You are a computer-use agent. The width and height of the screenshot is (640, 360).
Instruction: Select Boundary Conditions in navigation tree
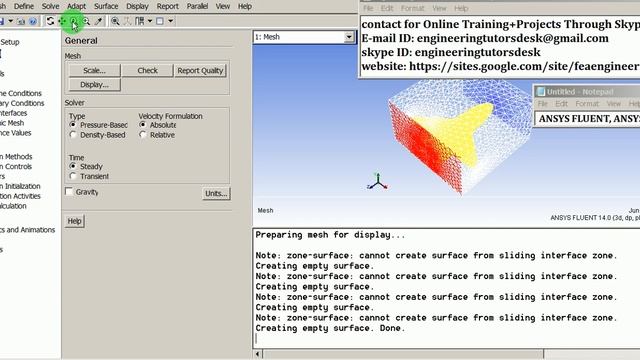pos(22,103)
